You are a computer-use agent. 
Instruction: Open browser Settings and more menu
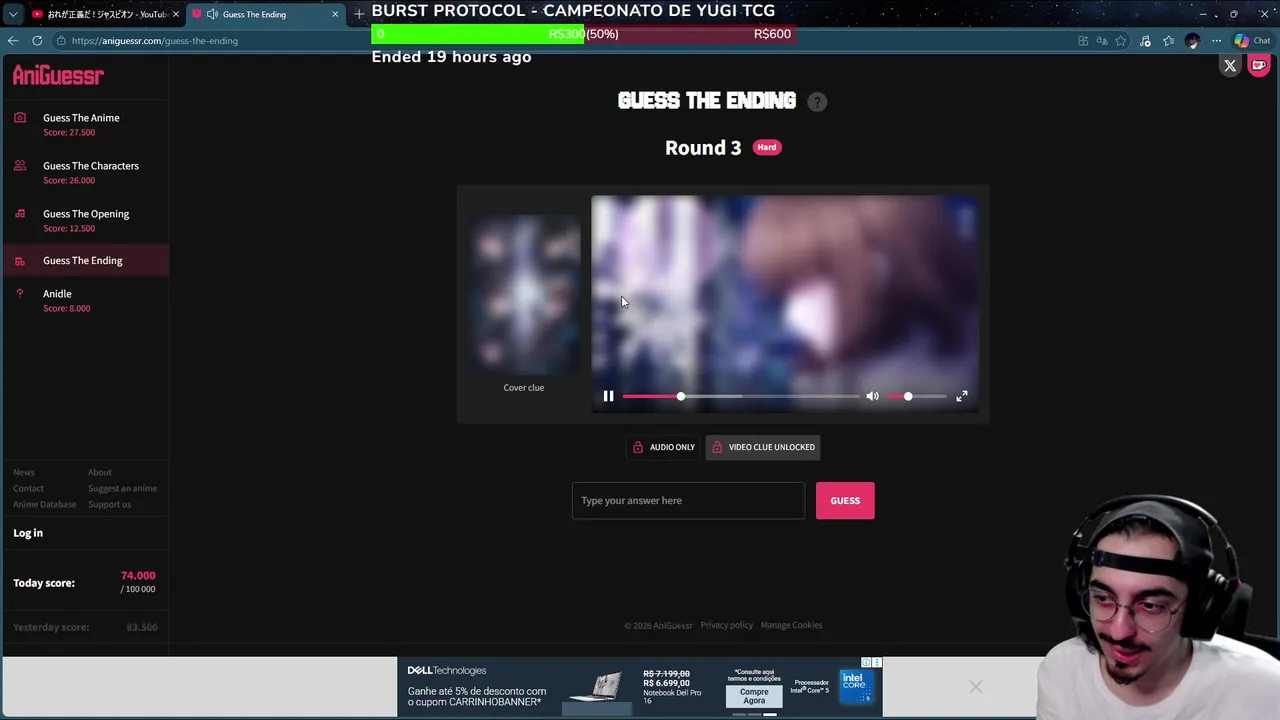point(1216,41)
